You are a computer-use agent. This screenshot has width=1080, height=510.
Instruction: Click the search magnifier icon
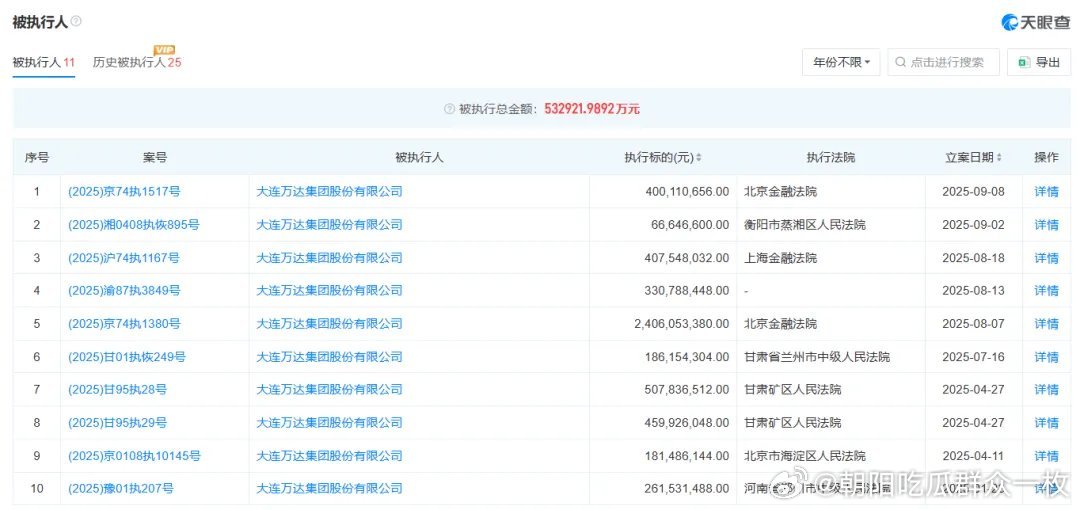click(x=900, y=62)
